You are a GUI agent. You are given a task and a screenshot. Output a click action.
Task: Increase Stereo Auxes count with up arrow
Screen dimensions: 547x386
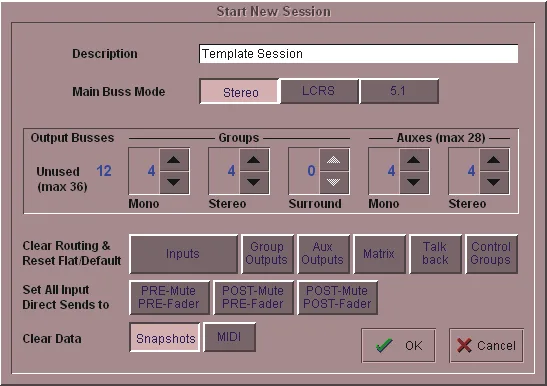coord(494,160)
